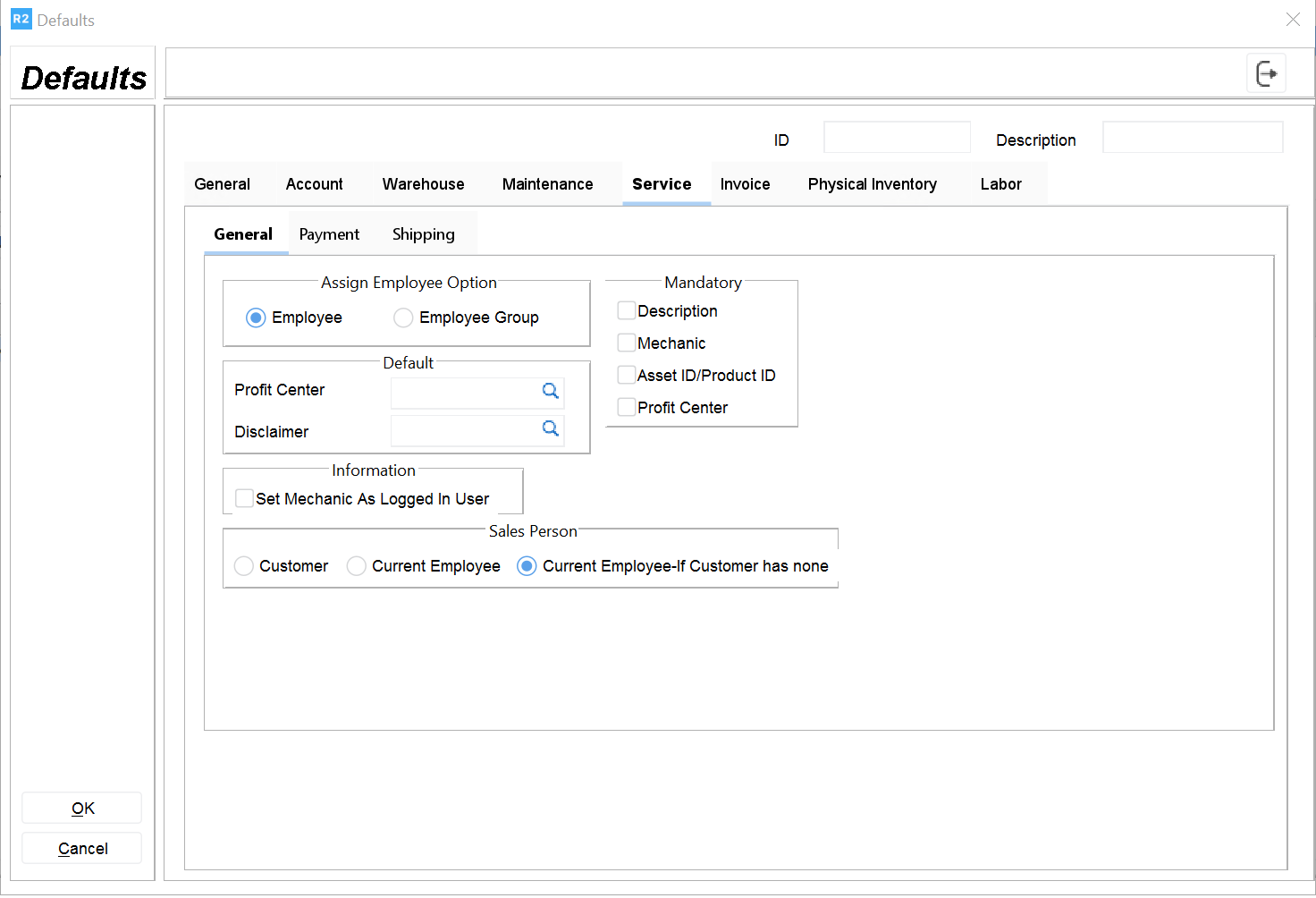
Task: Click the exit icon in the top toolbar
Action: click(x=1266, y=73)
